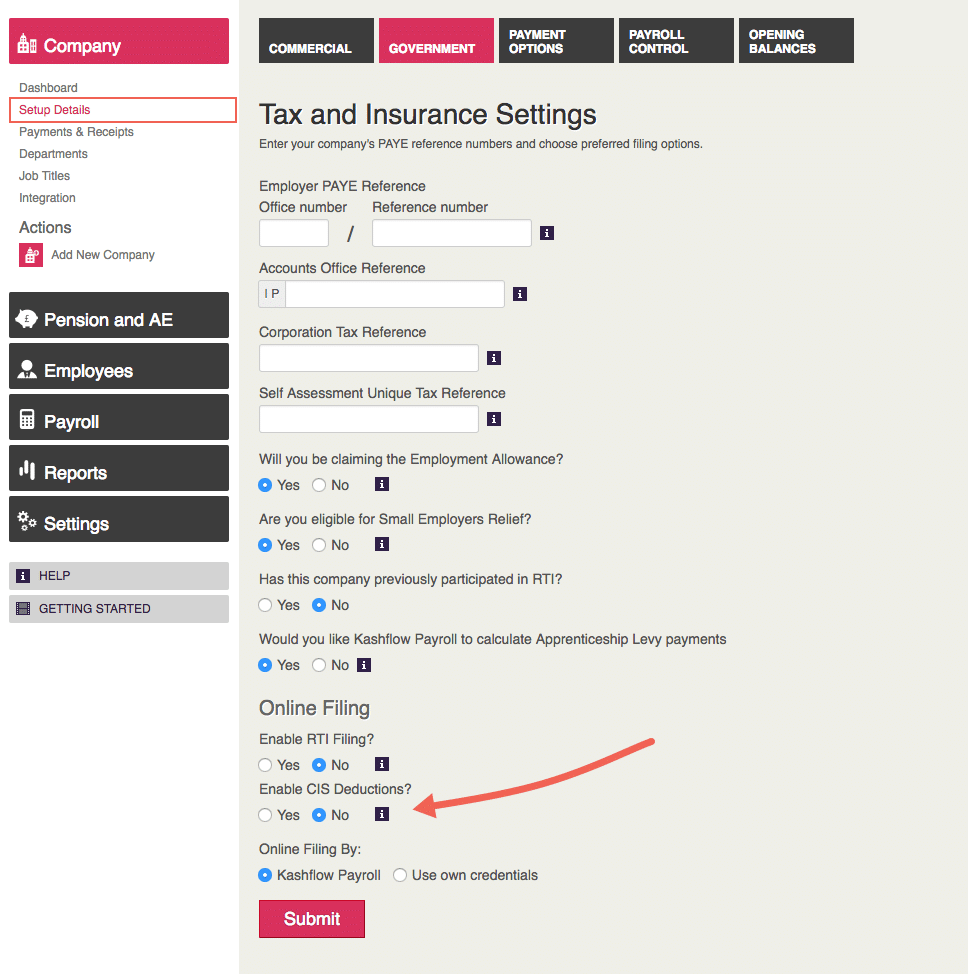The image size is (968, 974).
Task: Select Yes for Enable CIS Deductions
Action: tap(265, 815)
